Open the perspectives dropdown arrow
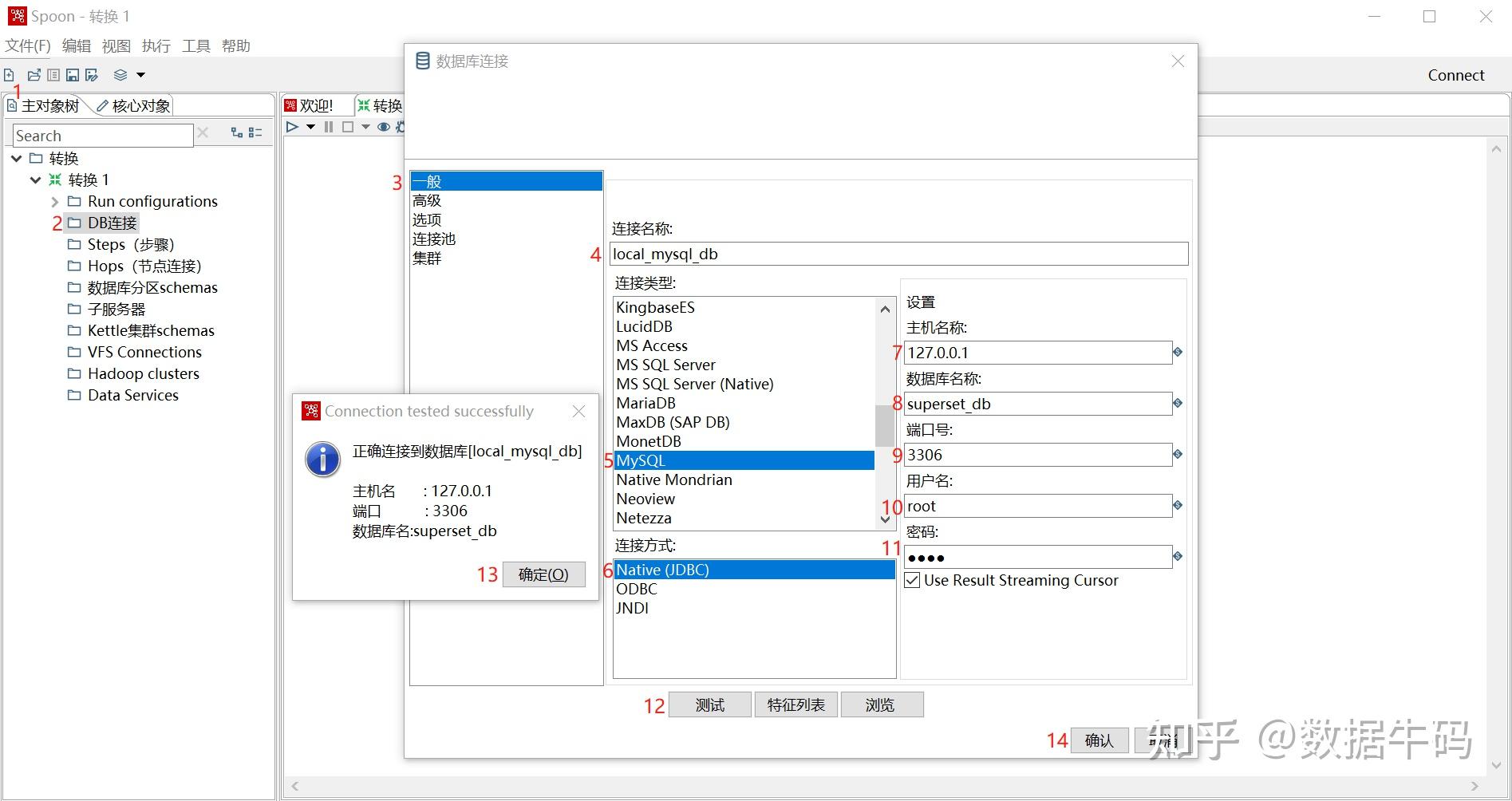 [141, 75]
